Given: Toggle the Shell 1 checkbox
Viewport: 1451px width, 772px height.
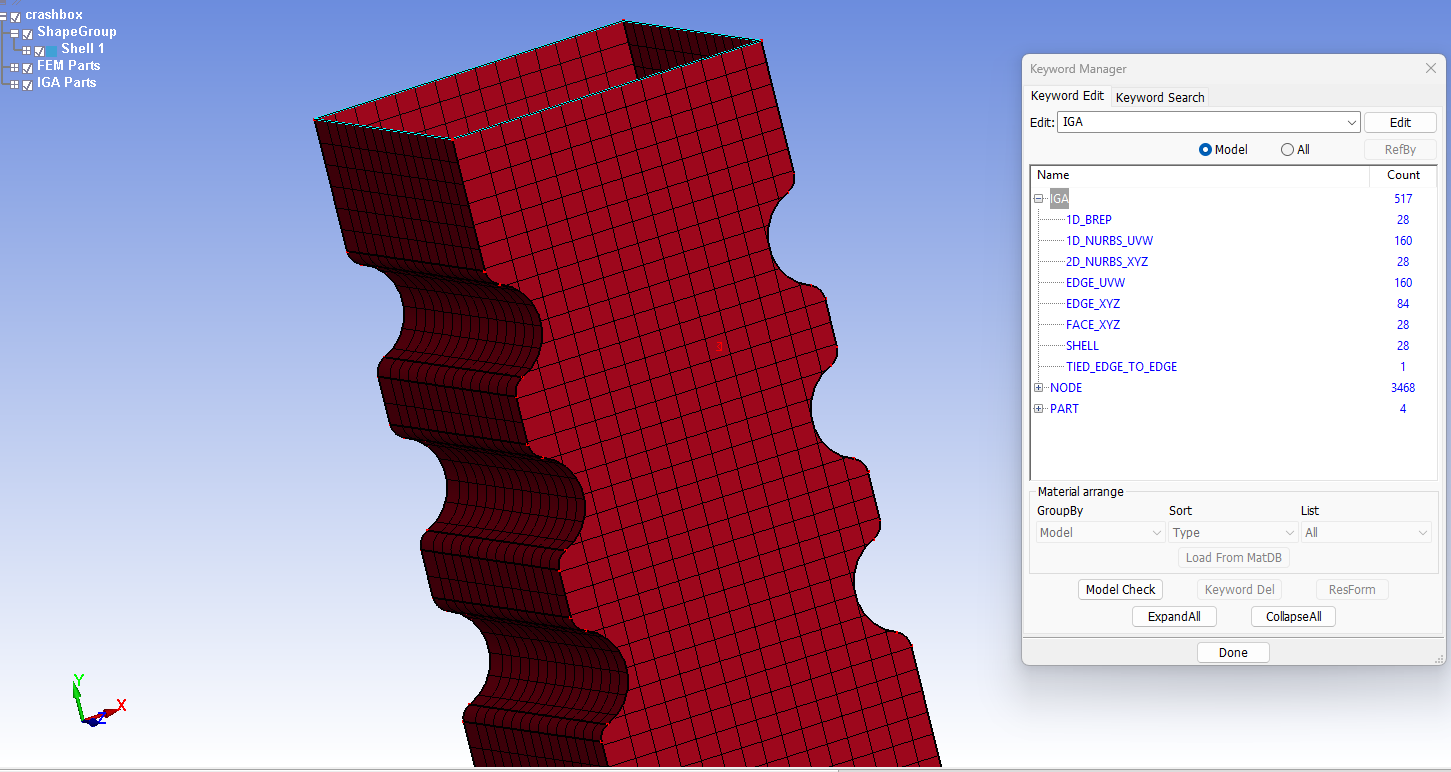Looking at the screenshot, I should (x=40, y=50).
